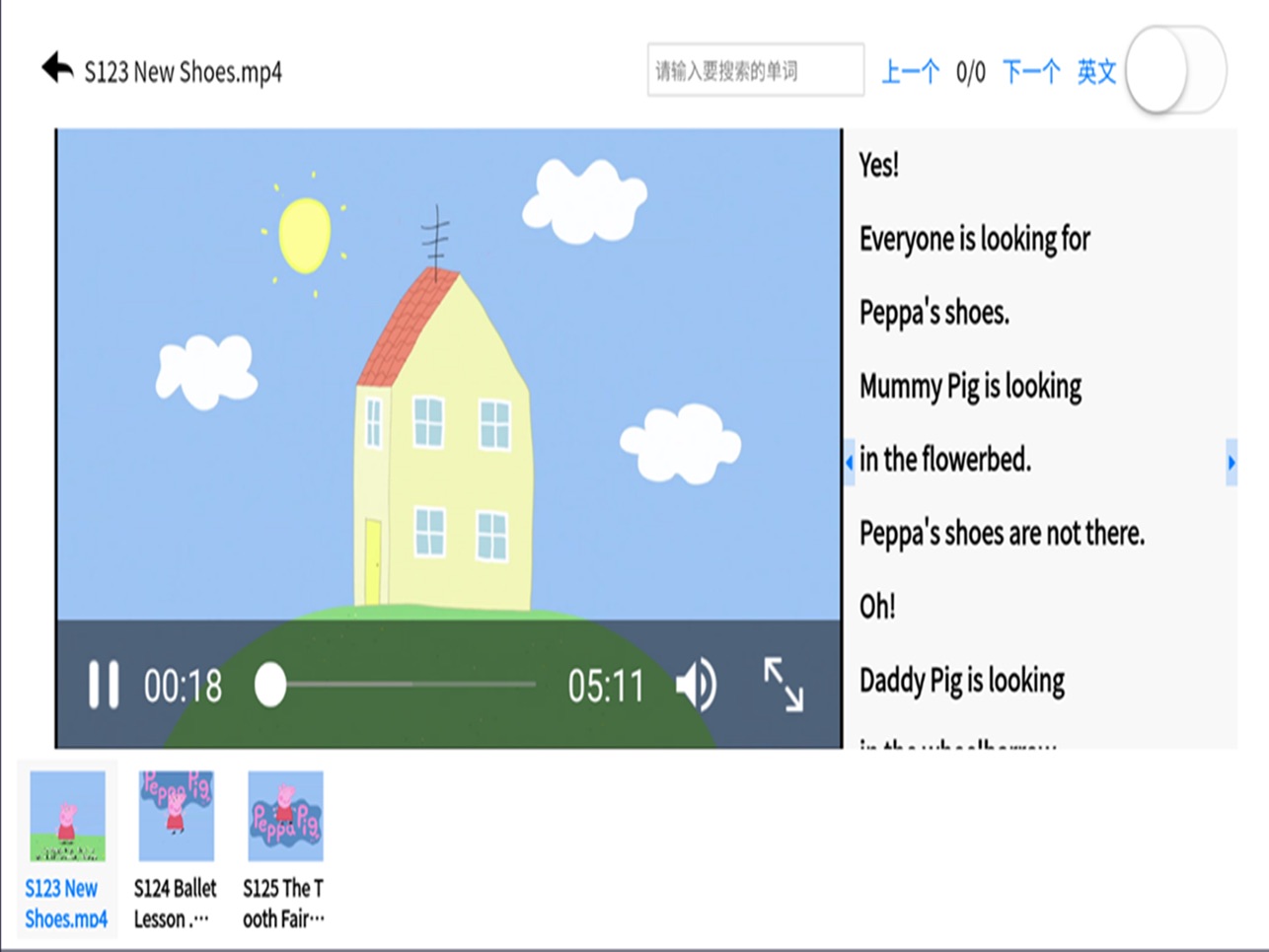Viewport: 1269px width, 952px height.
Task: Toggle the English subtitle switch
Action: pyautogui.click(x=1174, y=71)
